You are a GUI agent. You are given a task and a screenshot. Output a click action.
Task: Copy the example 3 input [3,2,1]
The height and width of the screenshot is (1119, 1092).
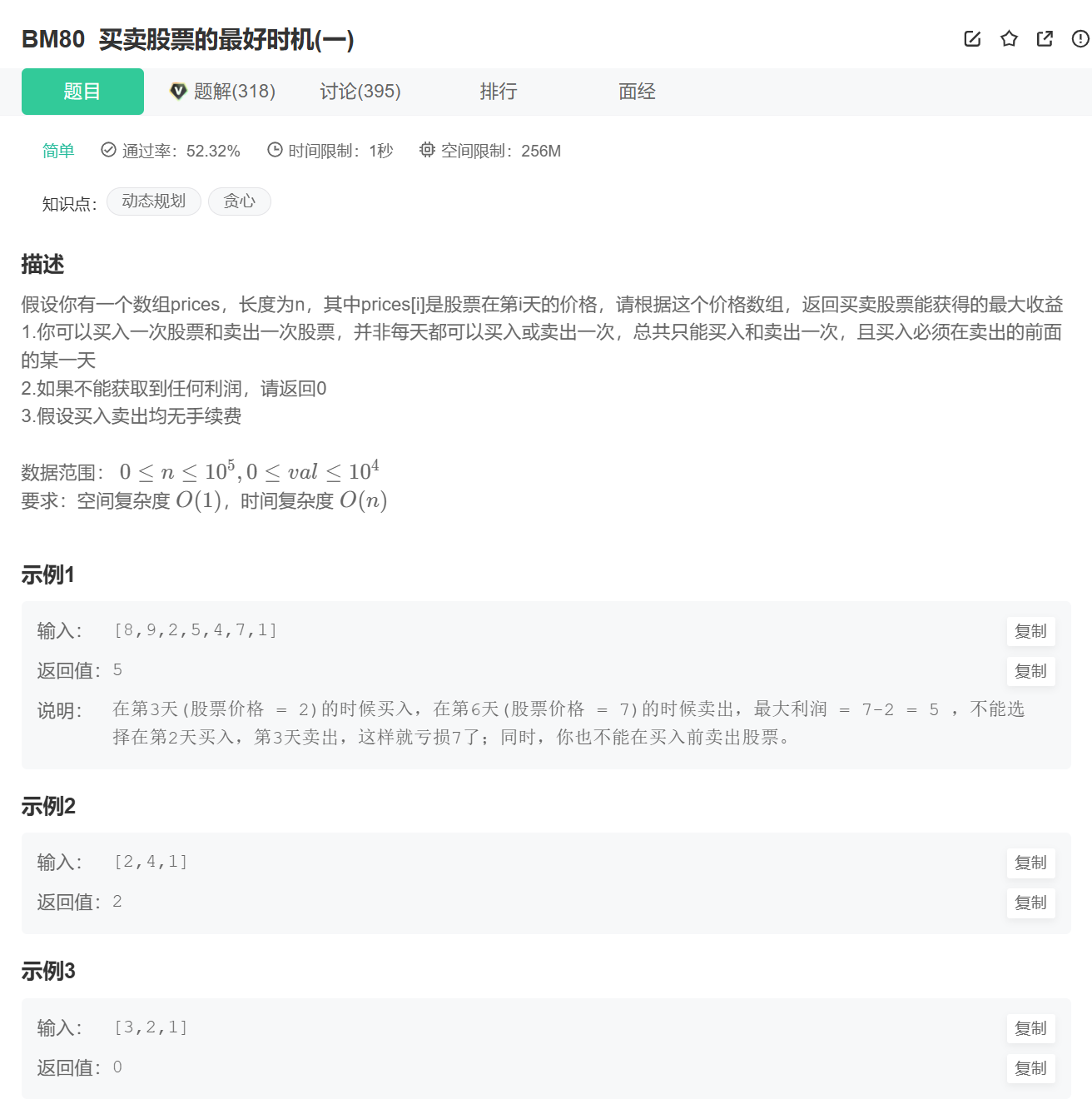pos(1030,1029)
